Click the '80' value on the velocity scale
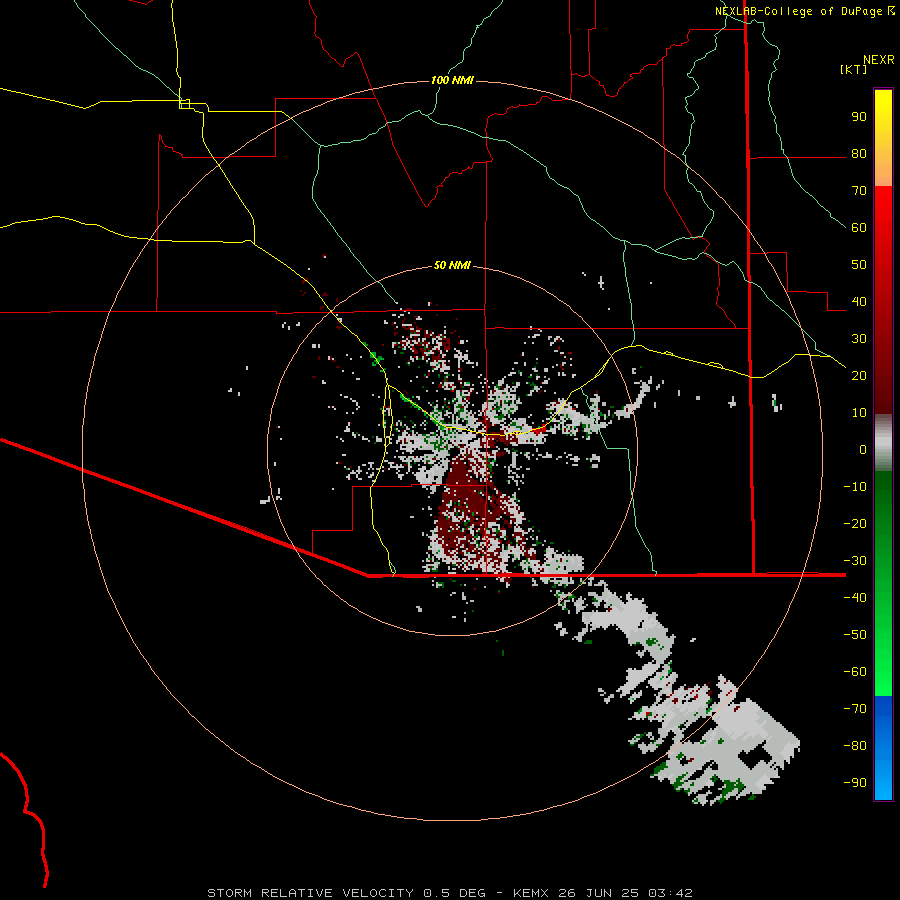900x900 pixels. [859, 153]
